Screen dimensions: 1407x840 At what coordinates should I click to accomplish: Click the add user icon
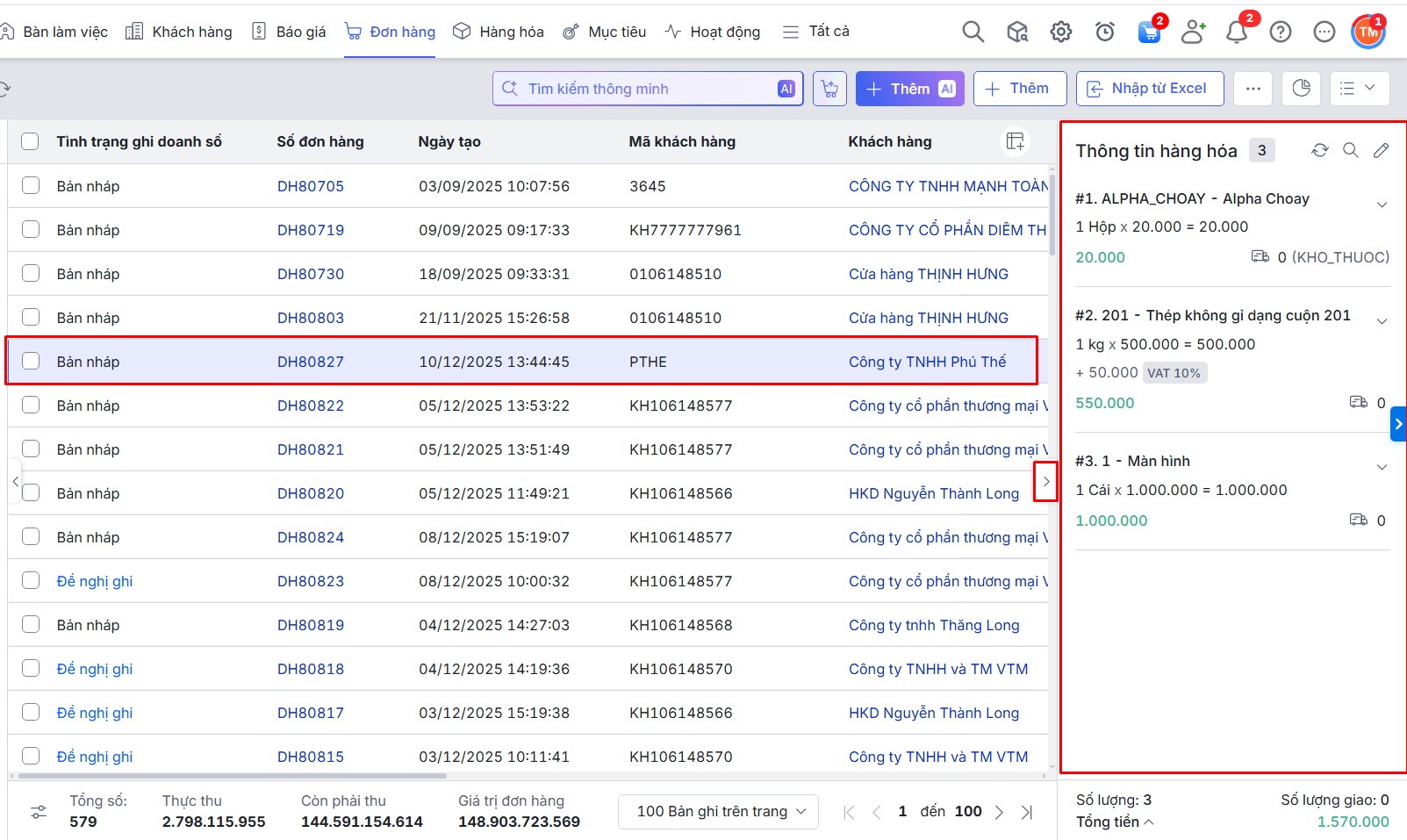1193,32
